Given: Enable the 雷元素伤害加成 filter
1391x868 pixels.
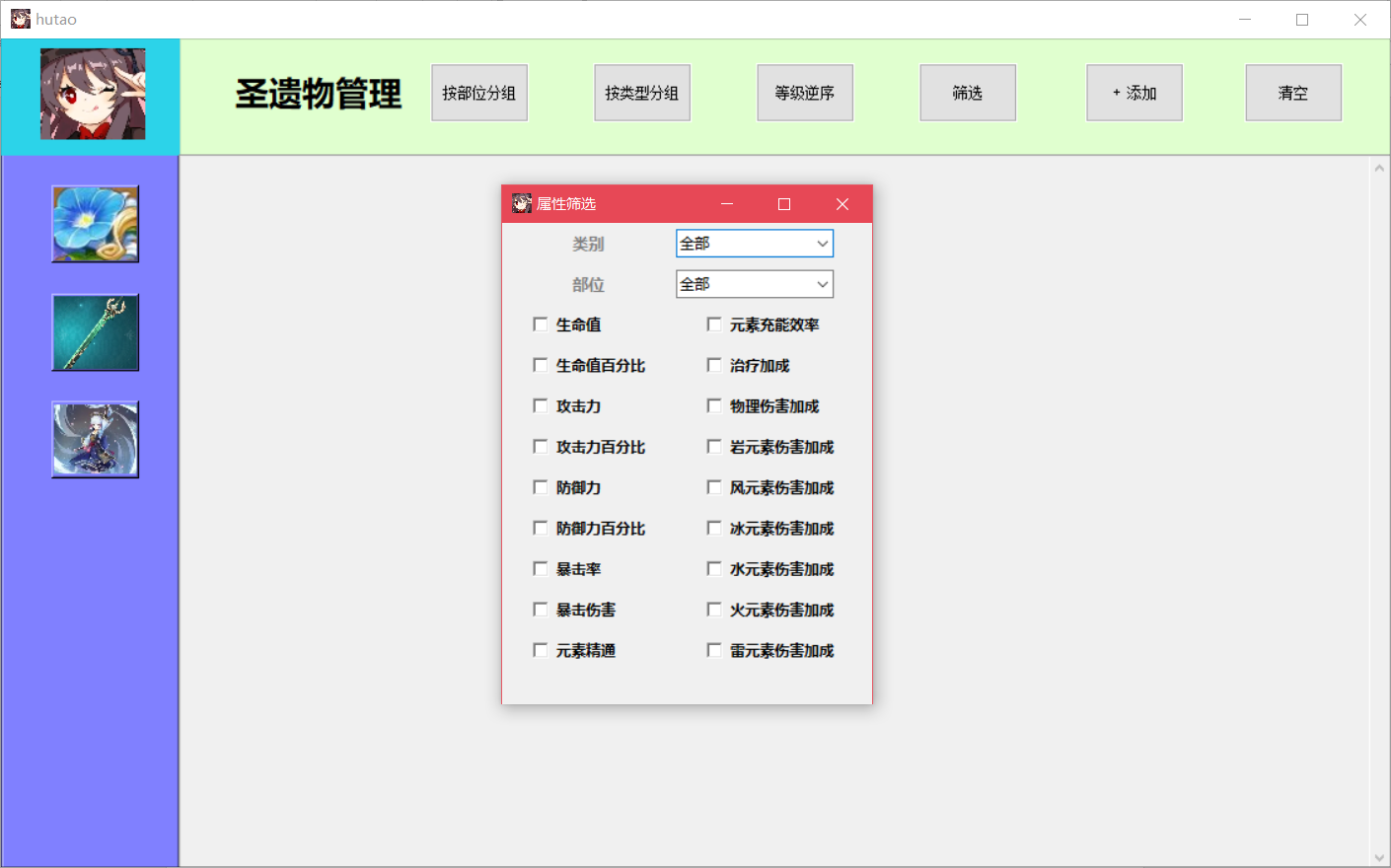Looking at the screenshot, I should (x=714, y=650).
